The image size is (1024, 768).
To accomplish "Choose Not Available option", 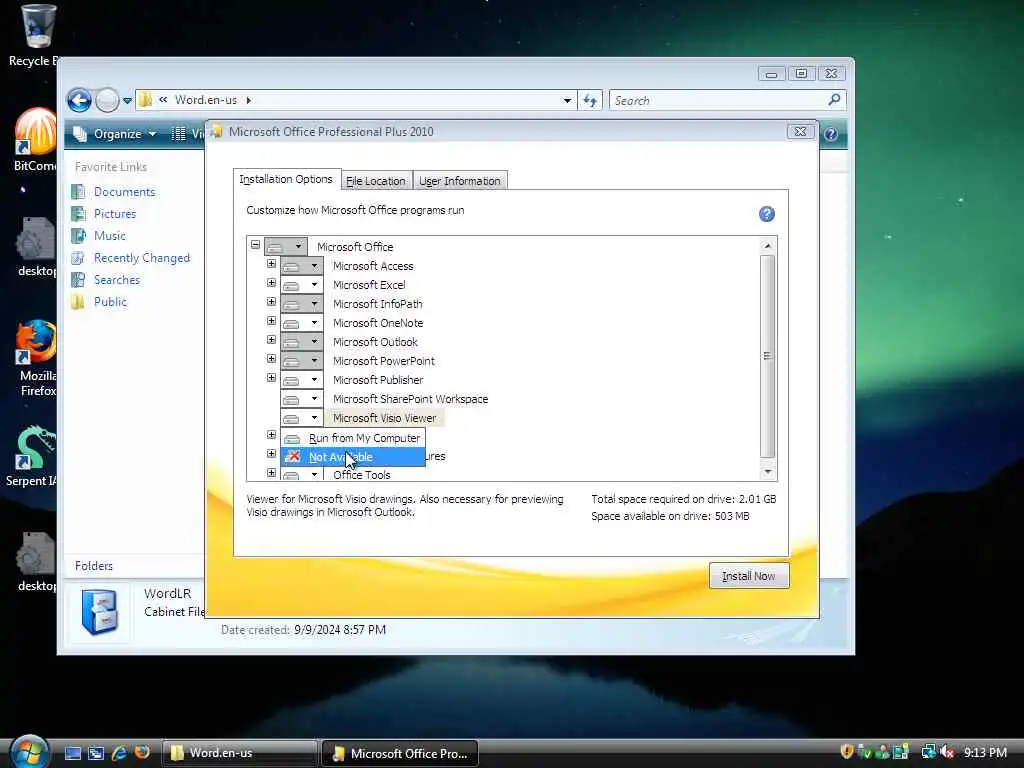I will pos(353,456).
